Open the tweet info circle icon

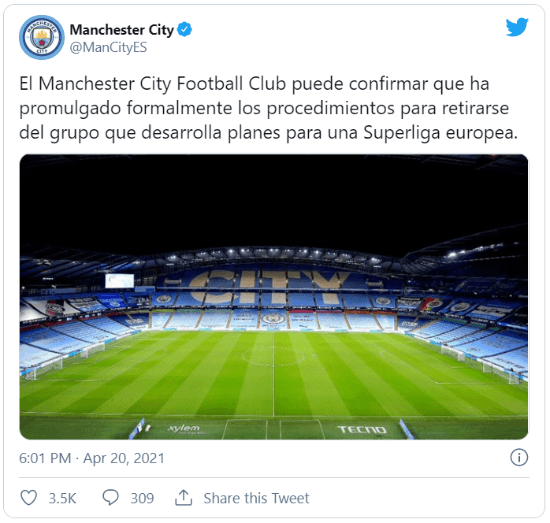519,457
